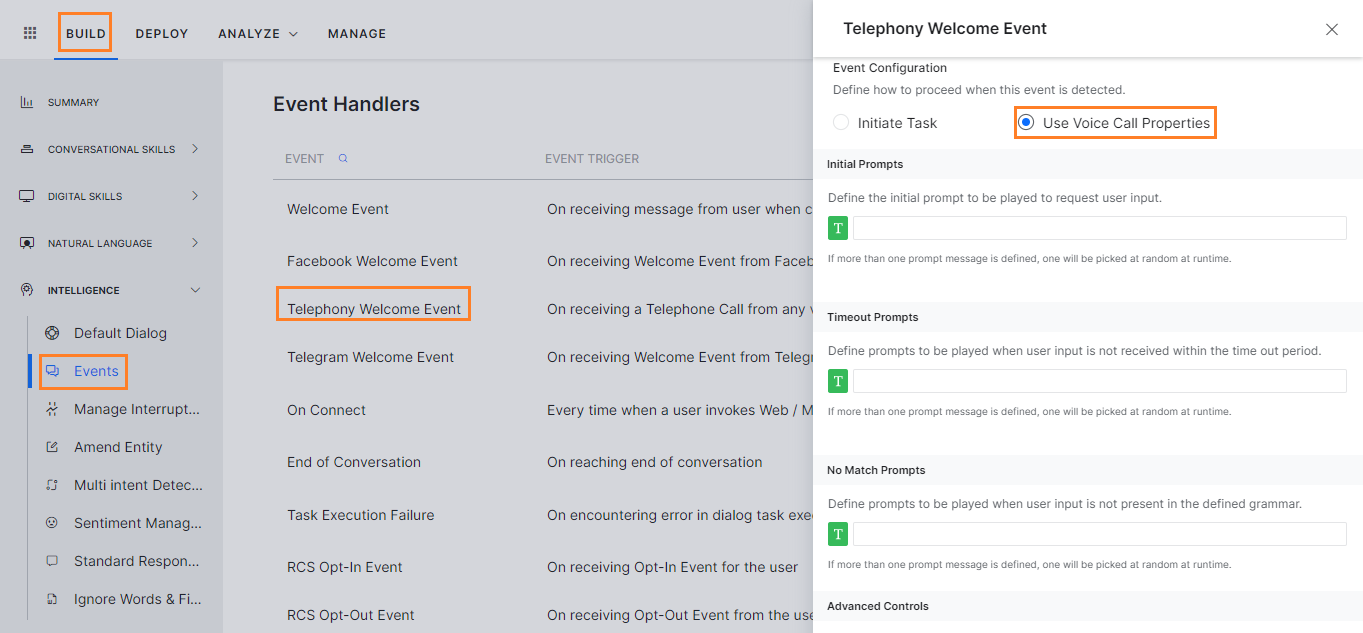
Task: Open the Analyze dropdown menu
Action: point(258,33)
